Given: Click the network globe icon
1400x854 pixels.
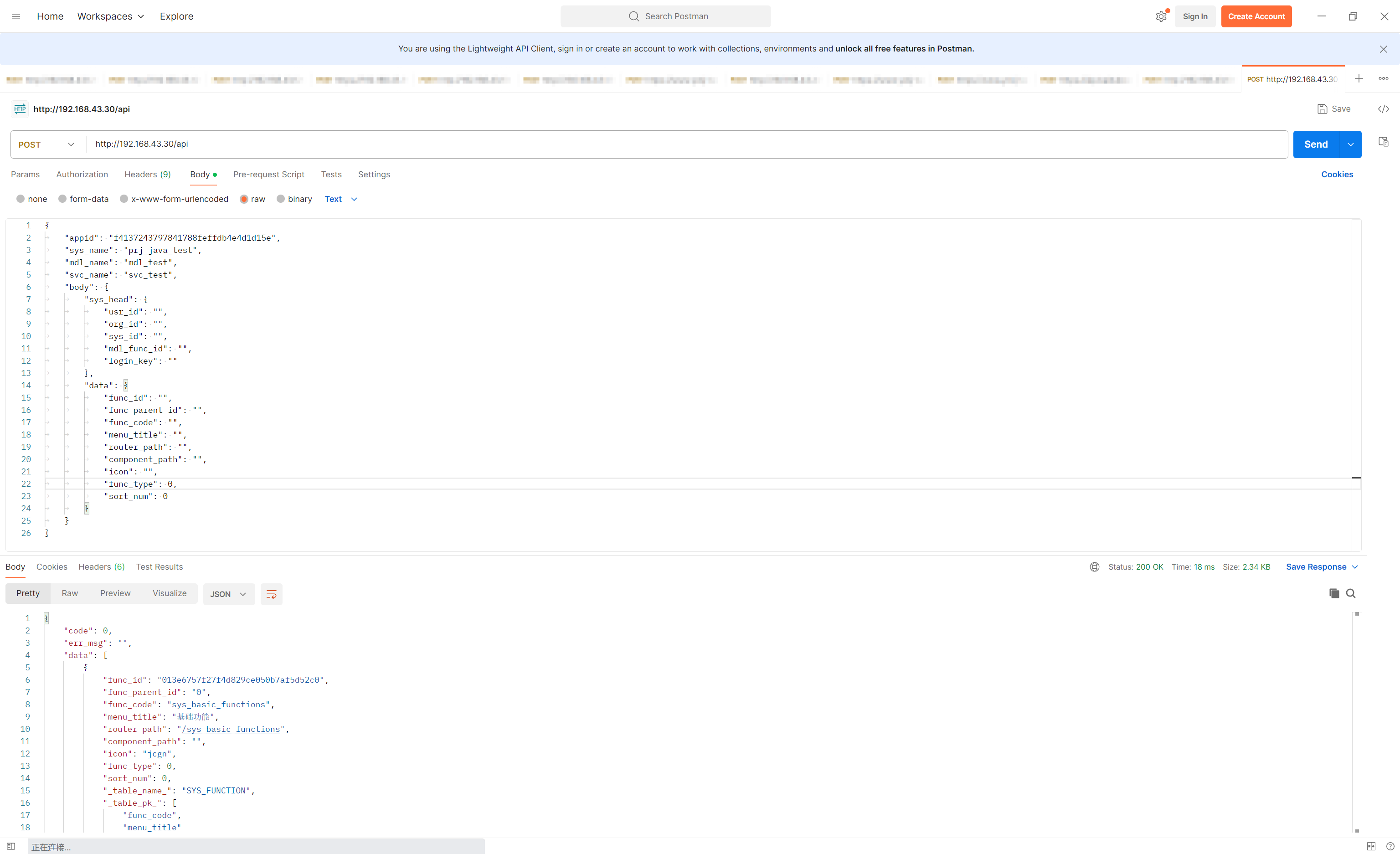Looking at the screenshot, I should coord(1094,566).
